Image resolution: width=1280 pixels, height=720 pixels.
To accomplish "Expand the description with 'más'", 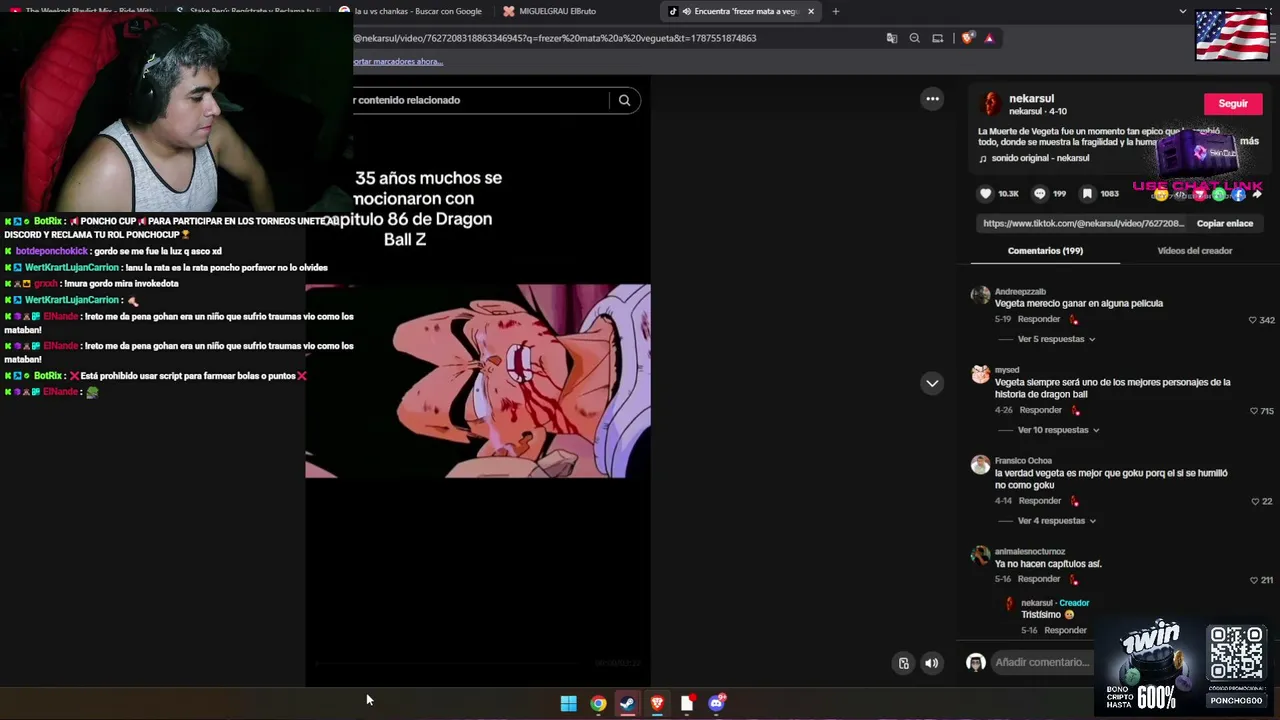I will click(x=1249, y=141).
